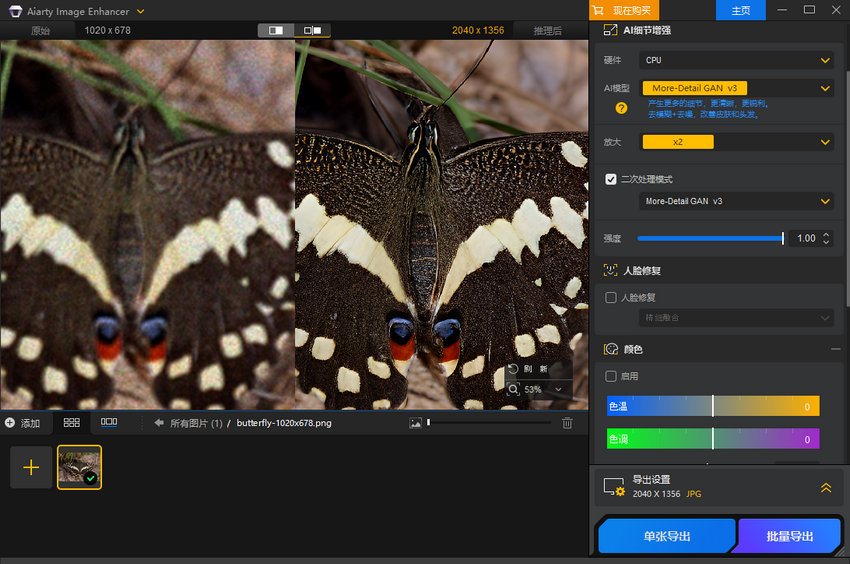The image size is (850, 564).
Task: Uncheck the 二次处理模式 checkbox
Action: (611, 179)
